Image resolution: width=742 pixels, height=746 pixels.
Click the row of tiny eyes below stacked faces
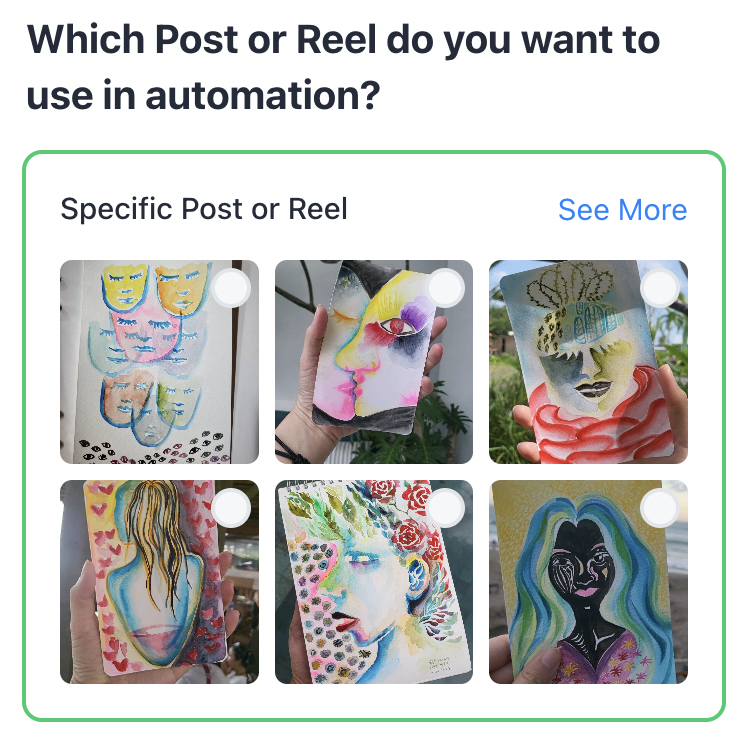152,448
